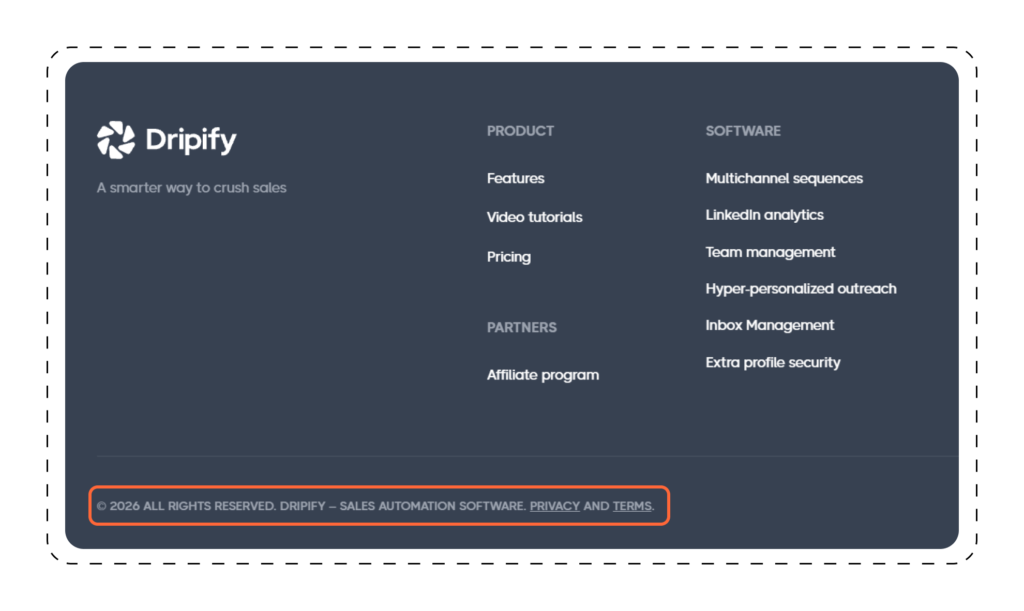Open the TERMS link in footer
This screenshot has width=1024, height=611.
[632, 506]
